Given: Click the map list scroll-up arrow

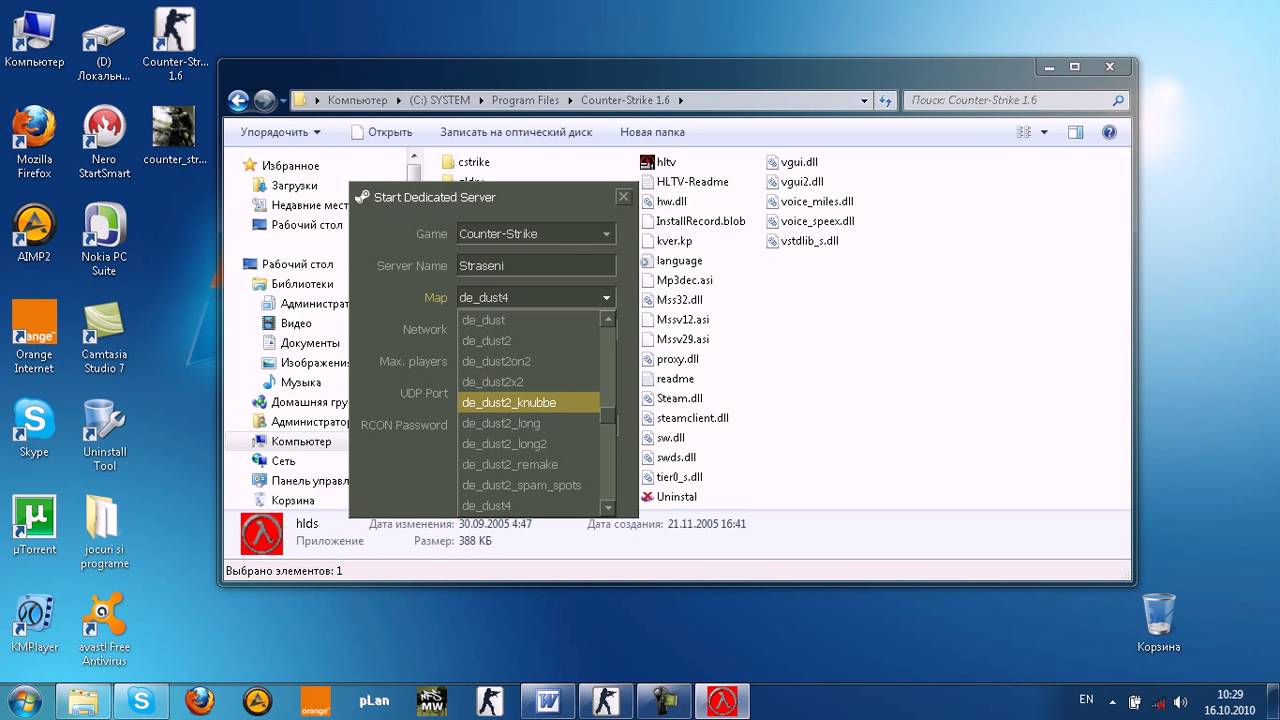Looking at the screenshot, I should click(607, 319).
